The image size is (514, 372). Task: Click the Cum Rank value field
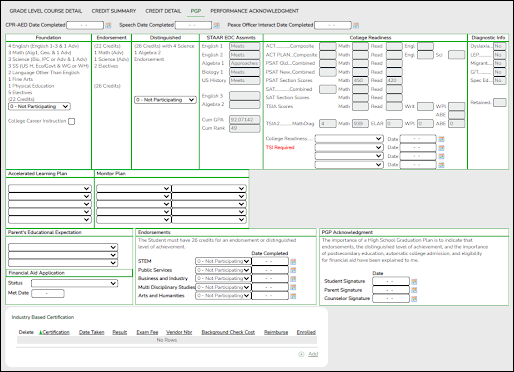245,128
